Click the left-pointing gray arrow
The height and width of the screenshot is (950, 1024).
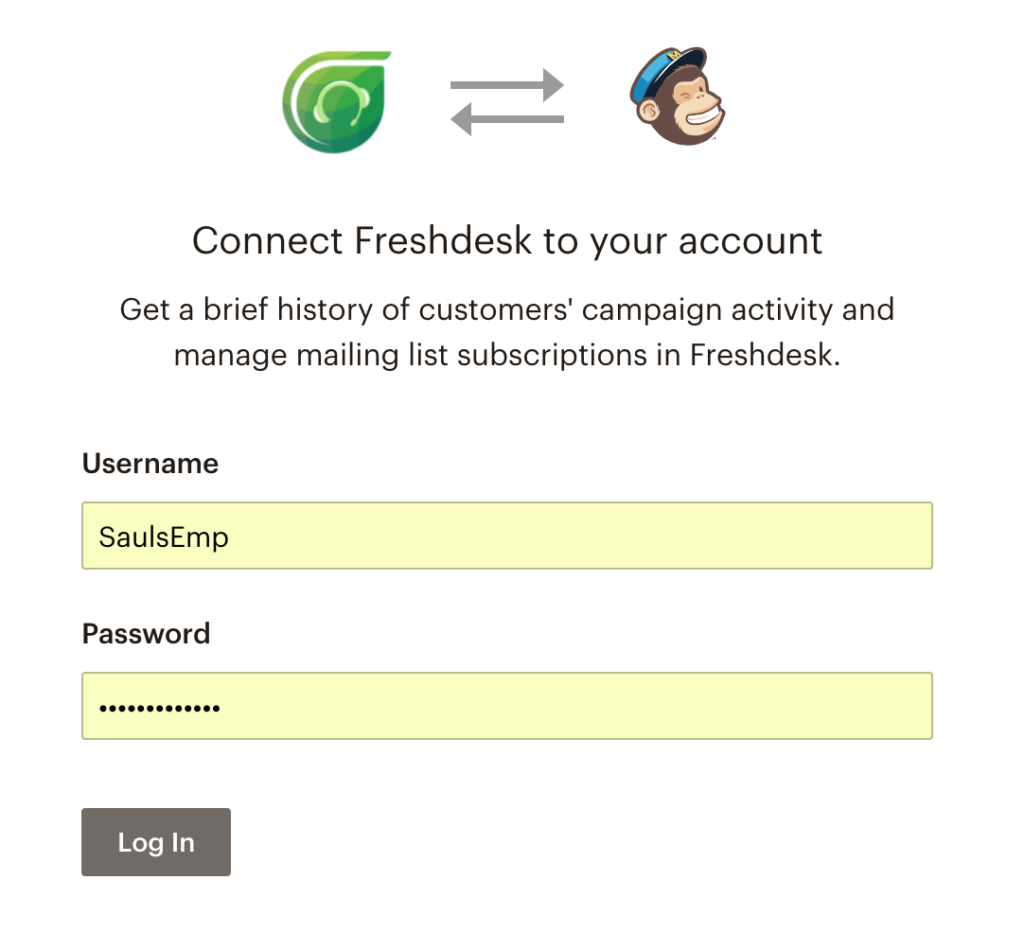pos(507,120)
